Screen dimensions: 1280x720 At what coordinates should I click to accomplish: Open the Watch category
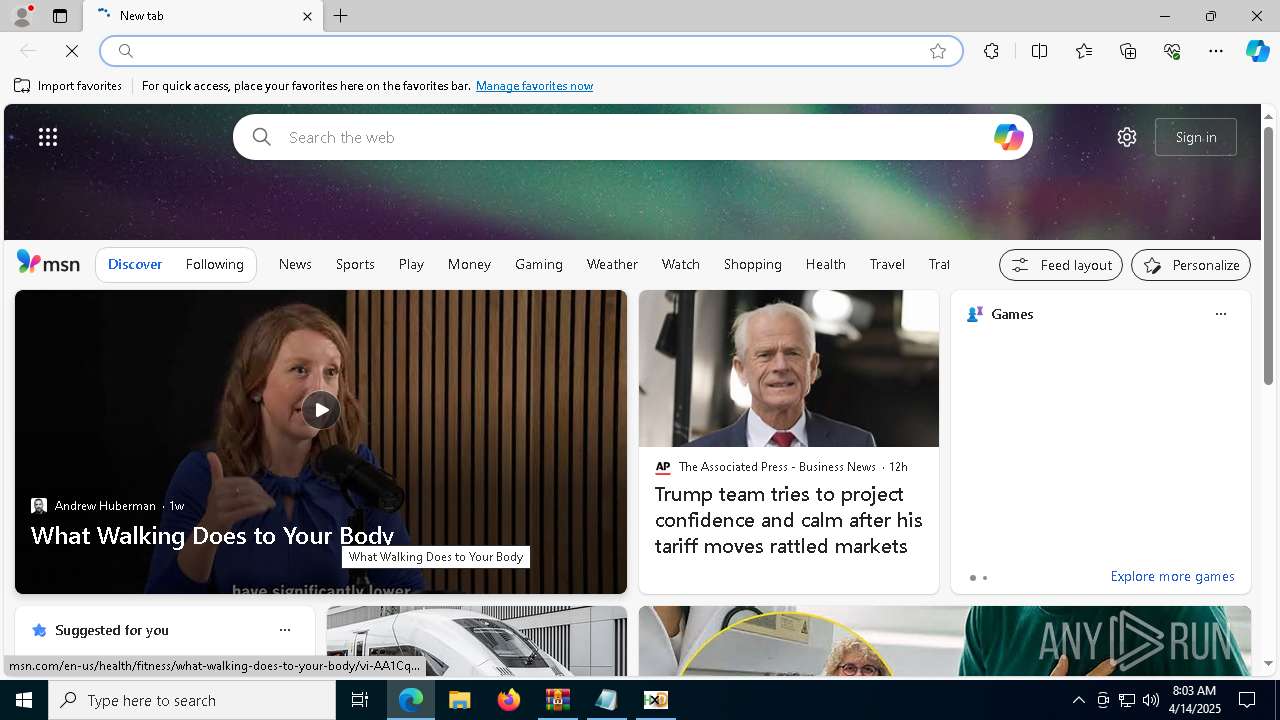tap(680, 264)
